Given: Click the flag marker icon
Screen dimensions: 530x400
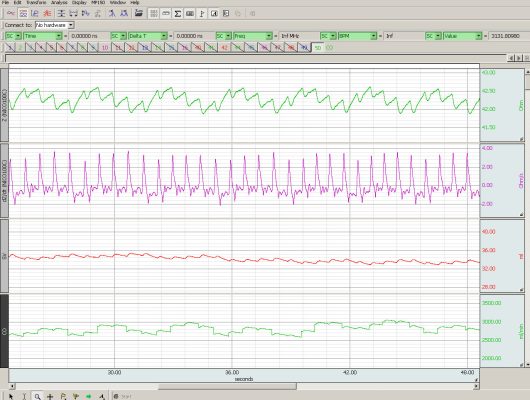Looking at the screenshot, I should pos(202,14).
